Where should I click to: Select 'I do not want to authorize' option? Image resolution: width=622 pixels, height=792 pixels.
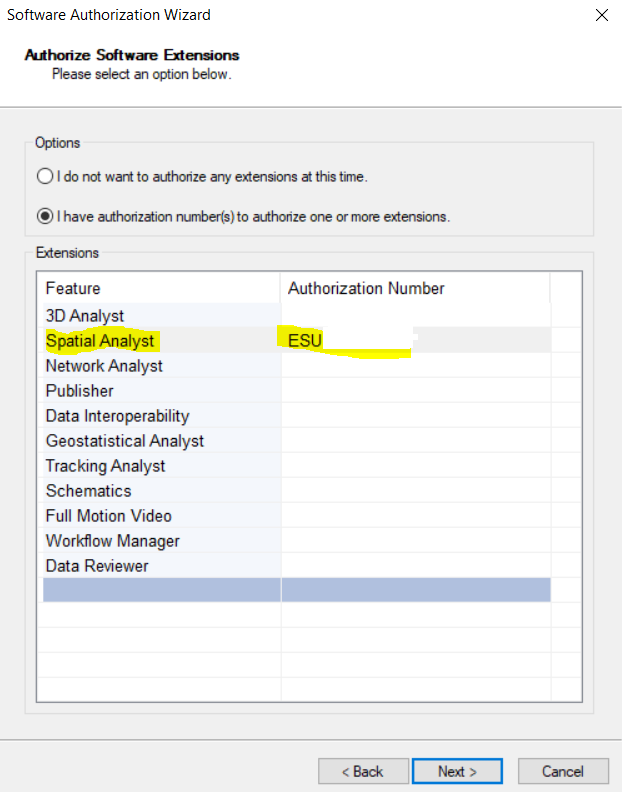45,177
